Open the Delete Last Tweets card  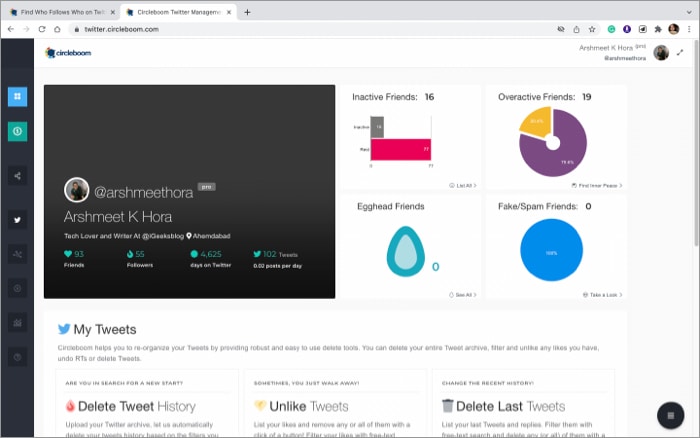(523, 403)
